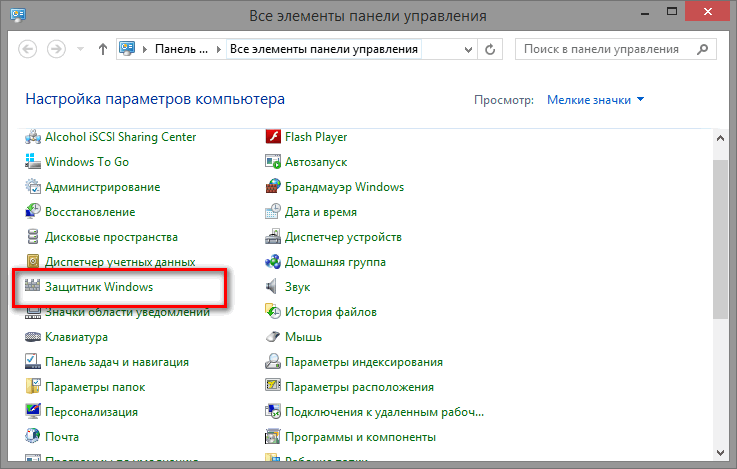Open Защитник Windows link
Screen dimensions: 737x469
coord(99,287)
